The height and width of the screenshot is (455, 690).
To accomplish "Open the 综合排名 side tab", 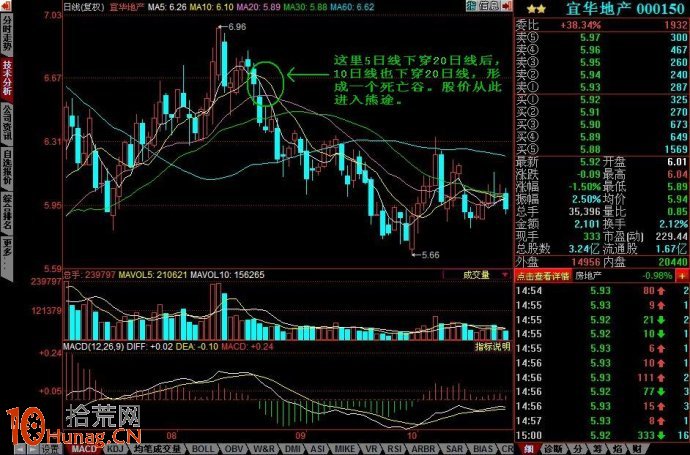I will (7, 213).
